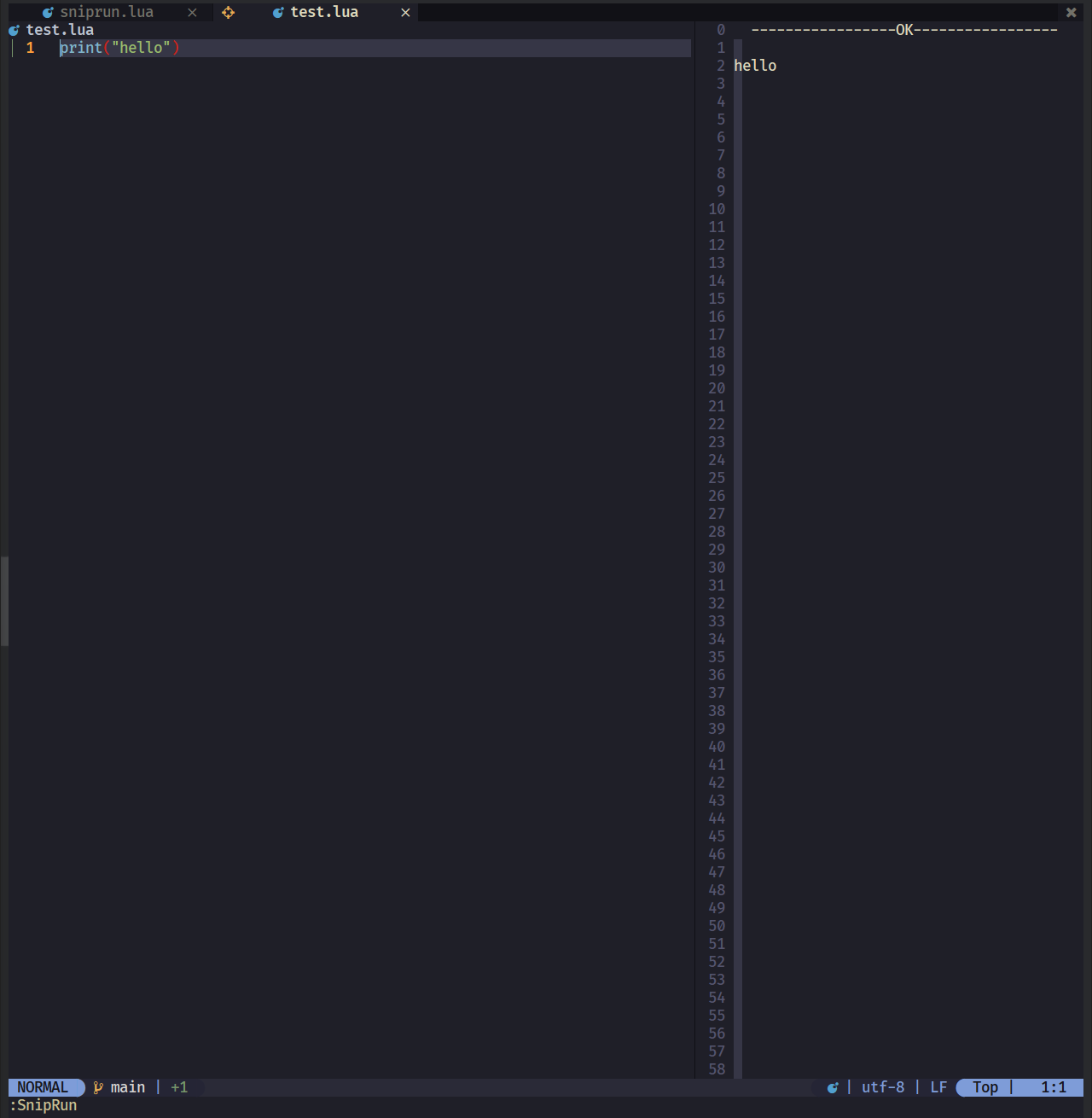Screen dimensions: 1092x1118
Task: Close the test.lua buffer
Action: 405,12
